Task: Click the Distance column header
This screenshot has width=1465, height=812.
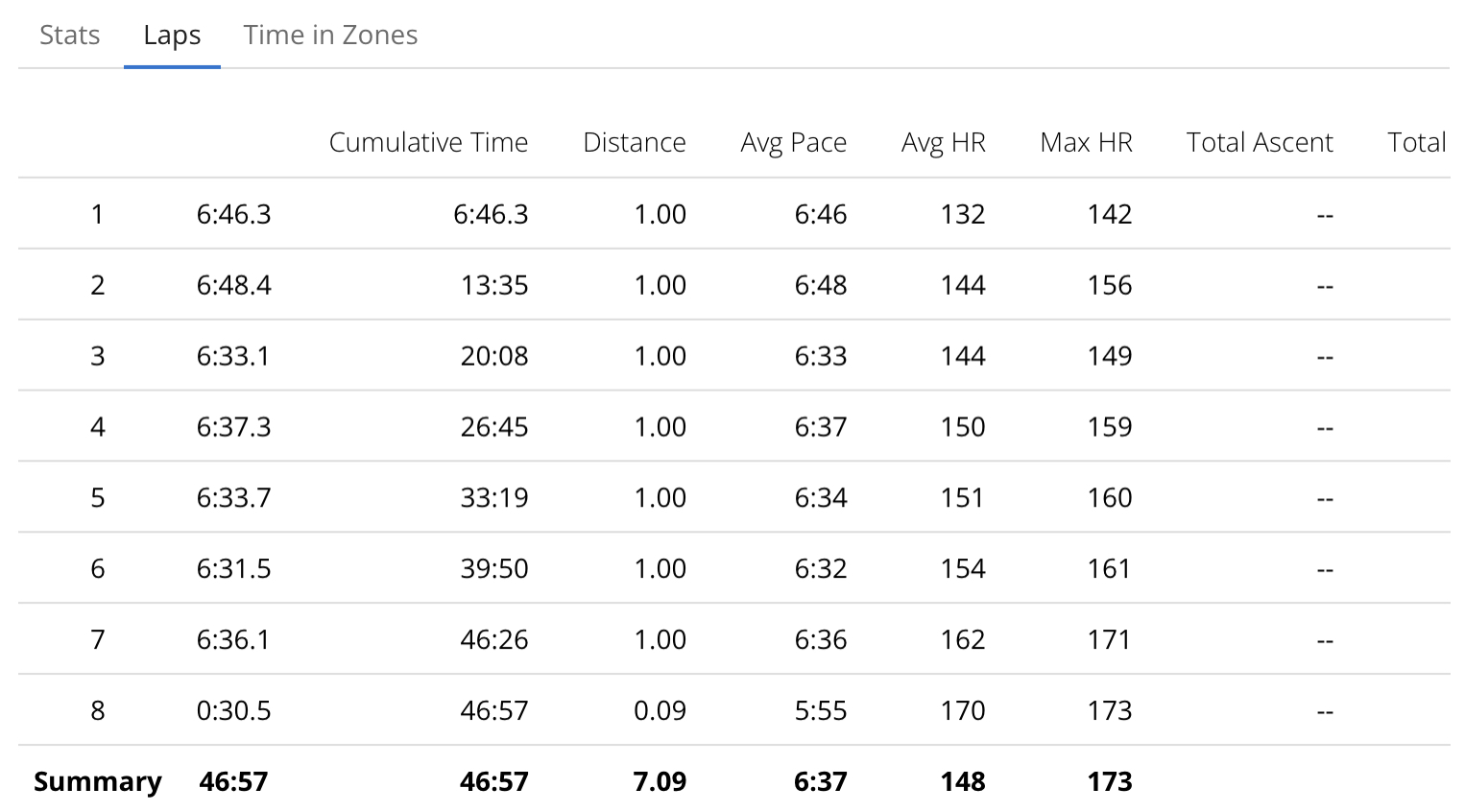Action: coord(634,143)
